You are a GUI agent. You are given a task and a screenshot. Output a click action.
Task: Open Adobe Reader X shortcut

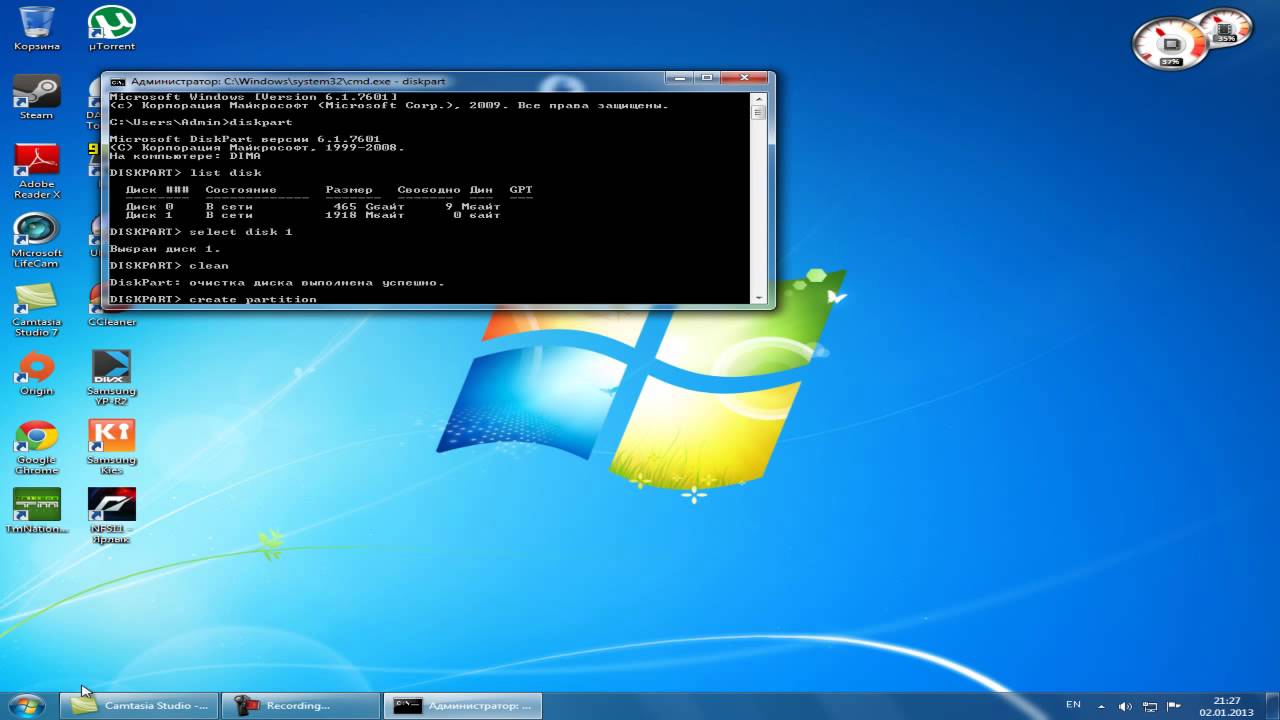(37, 170)
